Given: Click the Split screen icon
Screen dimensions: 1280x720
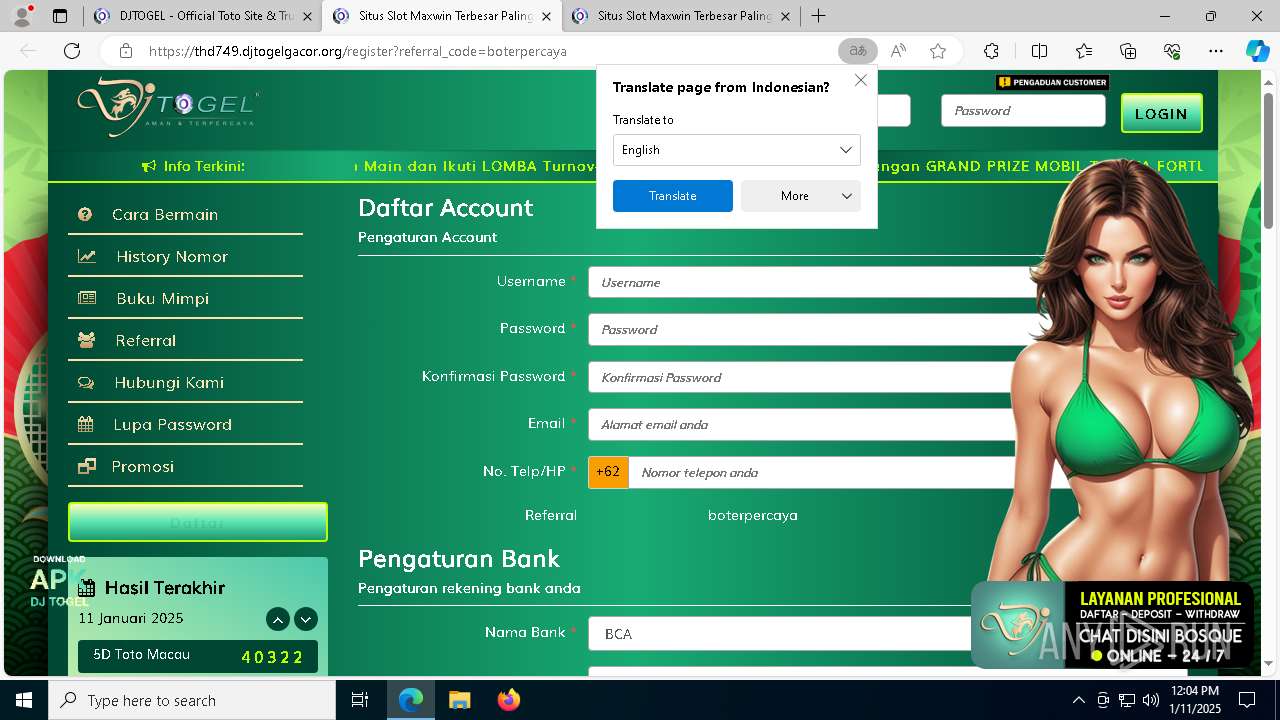Looking at the screenshot, I should point(1039,51).
